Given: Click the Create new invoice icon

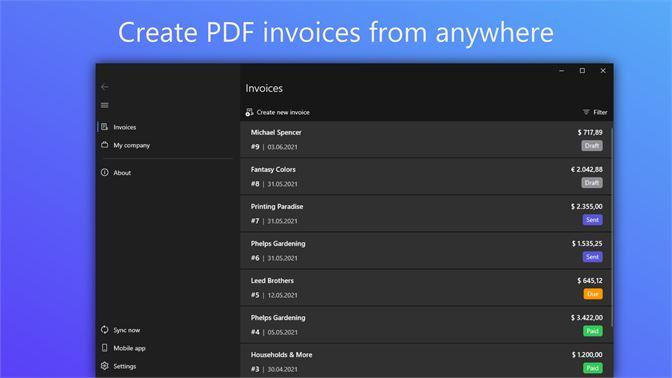Looking at the screenshot, I should pyautogui.click(x=249, y=112).
